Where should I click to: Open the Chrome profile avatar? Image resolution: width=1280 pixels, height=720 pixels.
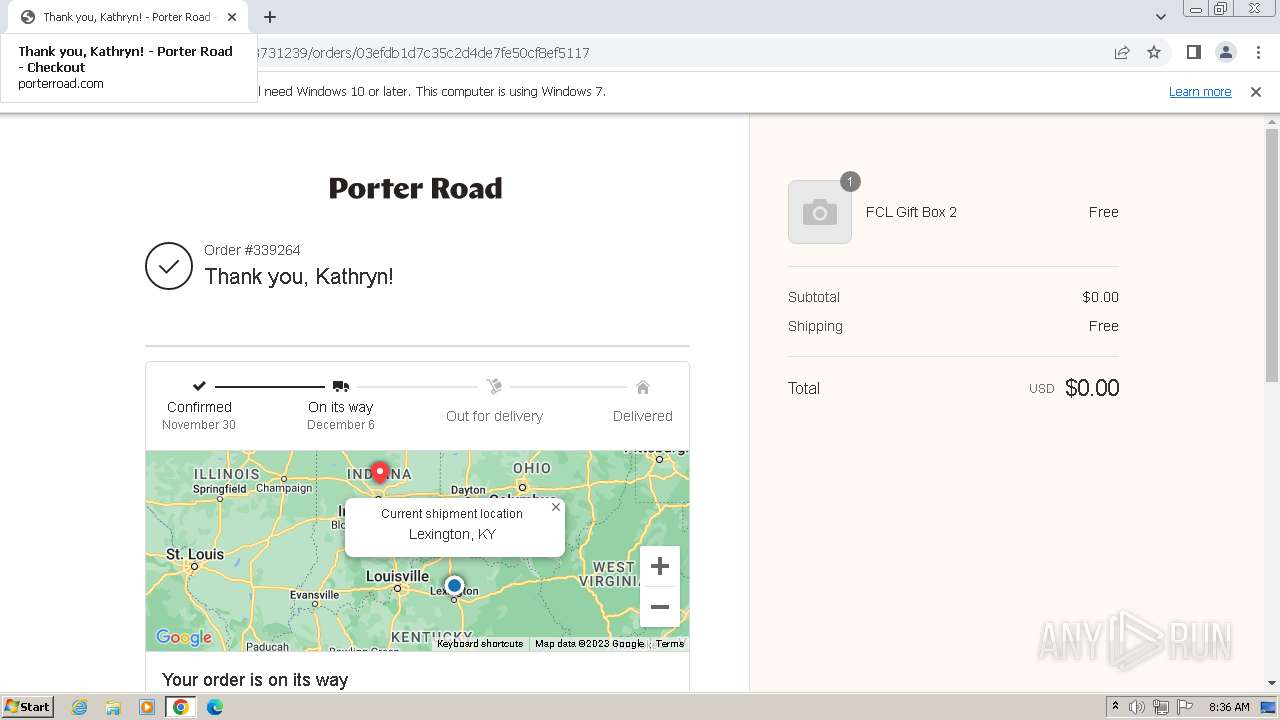point(1225,52)
